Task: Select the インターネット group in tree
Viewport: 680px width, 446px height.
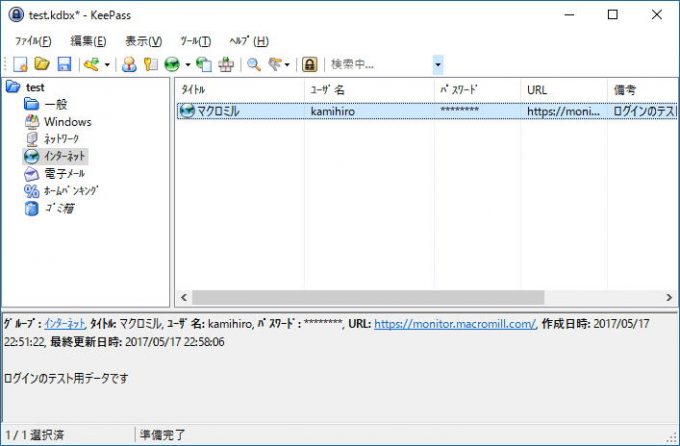Action: coord(65,156)
